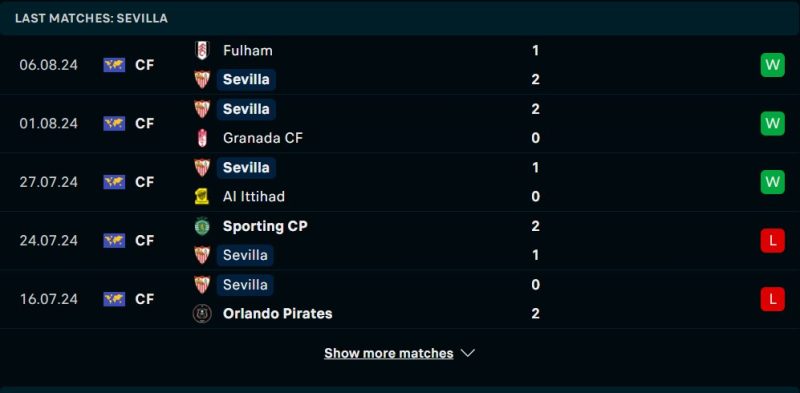Click the Granada CF club crest
Image resolution: width=800 pixels, height=393 pixels.
tap(202, 138)
